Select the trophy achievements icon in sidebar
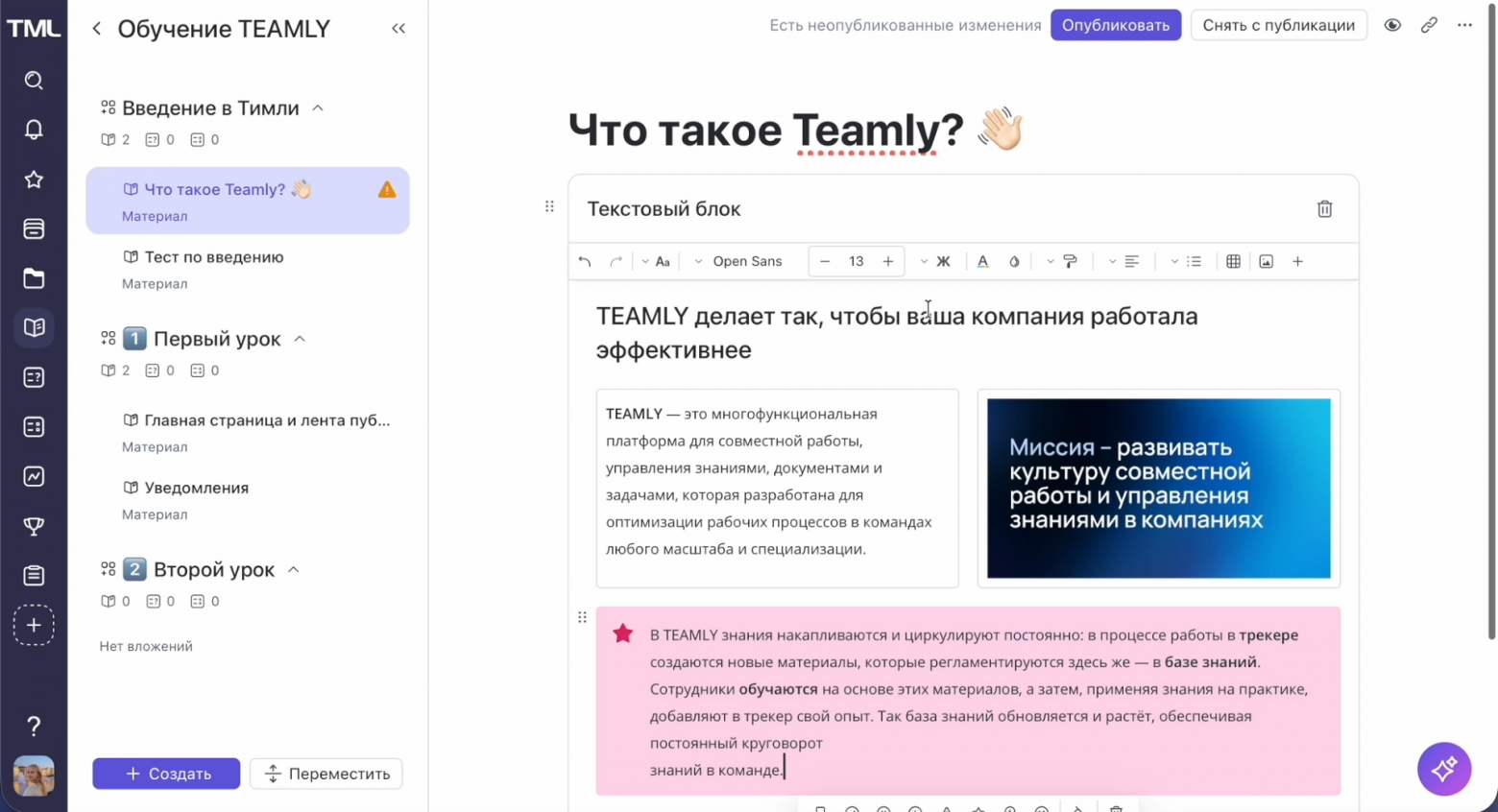Image resolution: width=1498 pixels, height=812 pixels. click(34, 526)
